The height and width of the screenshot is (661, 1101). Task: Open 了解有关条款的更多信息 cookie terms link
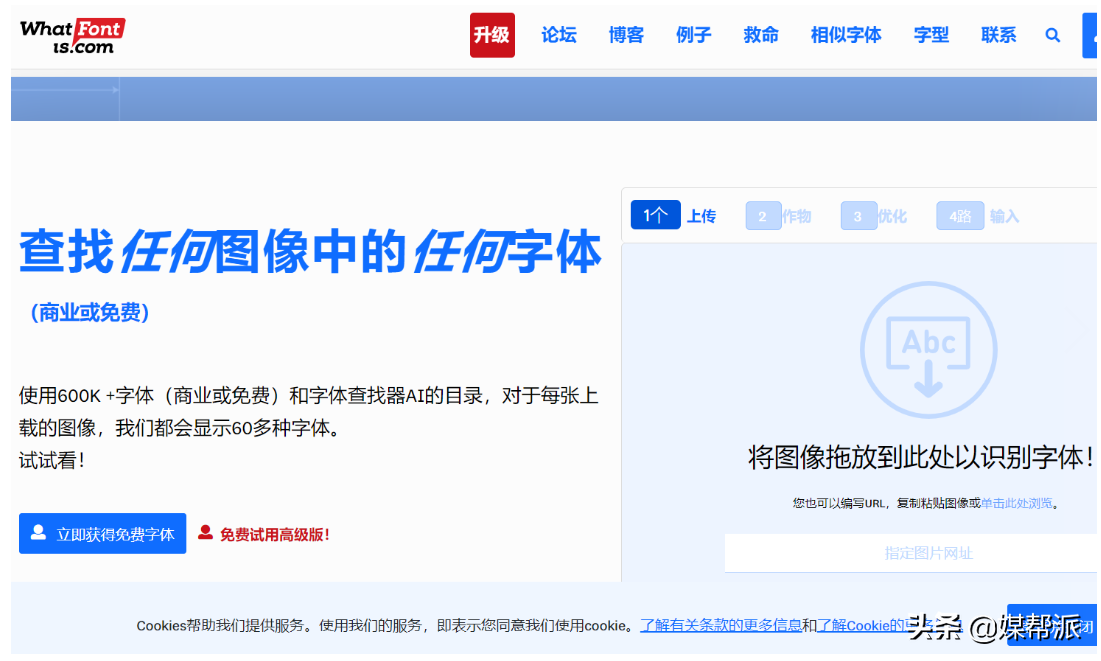[x=720, y=625]
